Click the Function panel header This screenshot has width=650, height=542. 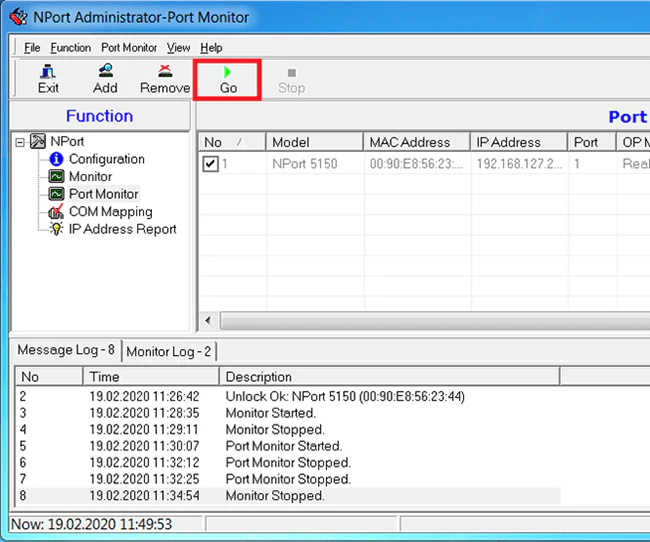click(99, 116)
